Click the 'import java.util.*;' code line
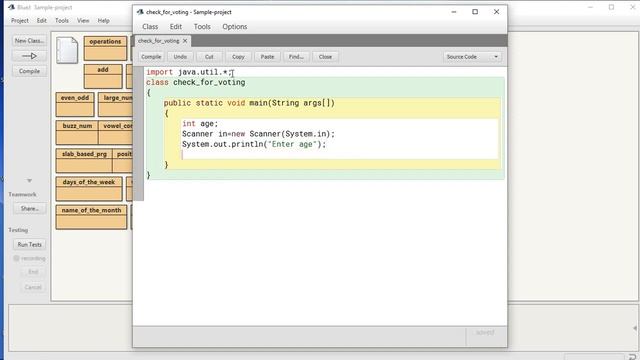This screenshot has width=640, height=360. click(189, 72)
